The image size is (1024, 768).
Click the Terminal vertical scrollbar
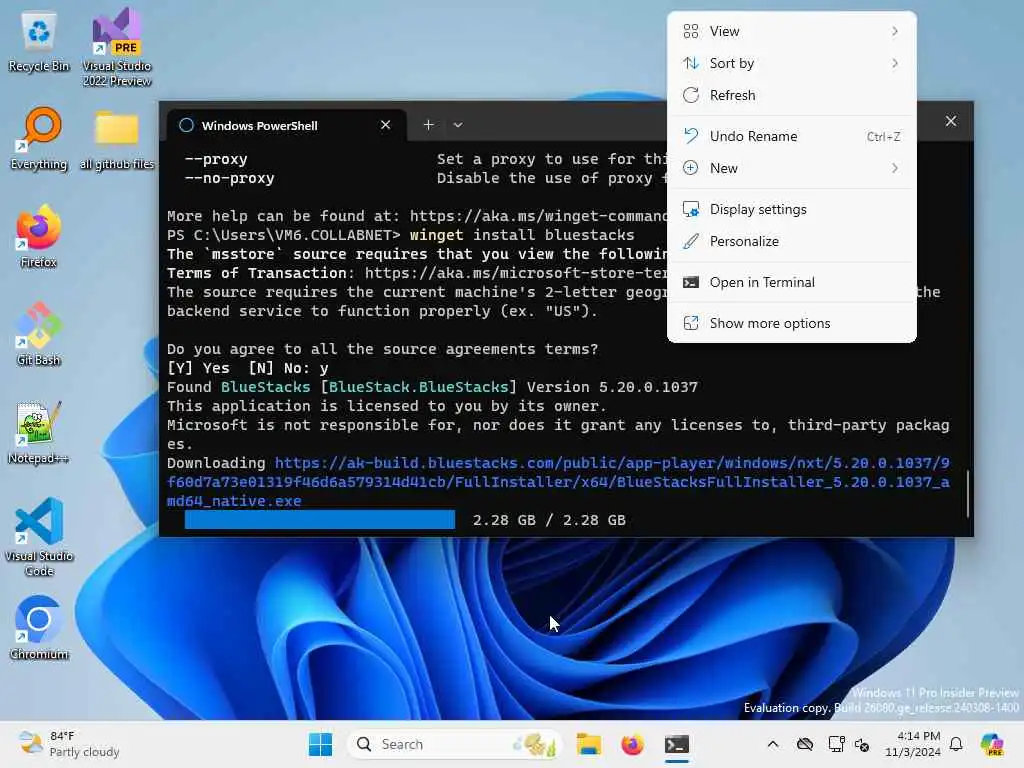click(968, 493)
